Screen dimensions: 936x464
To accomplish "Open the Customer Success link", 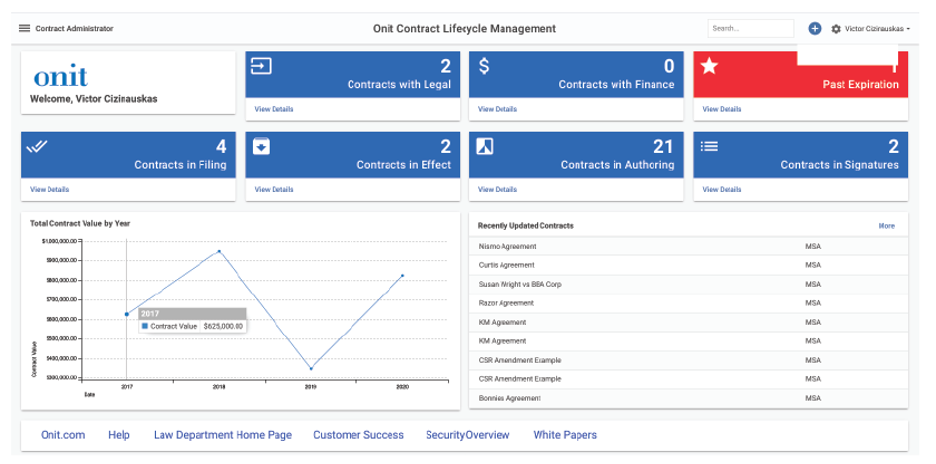I will coord(358,435).
